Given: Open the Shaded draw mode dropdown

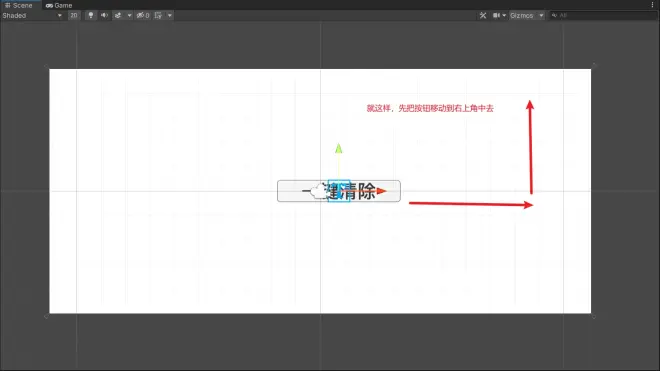Looking at the screenshot, I should (32, 16).
